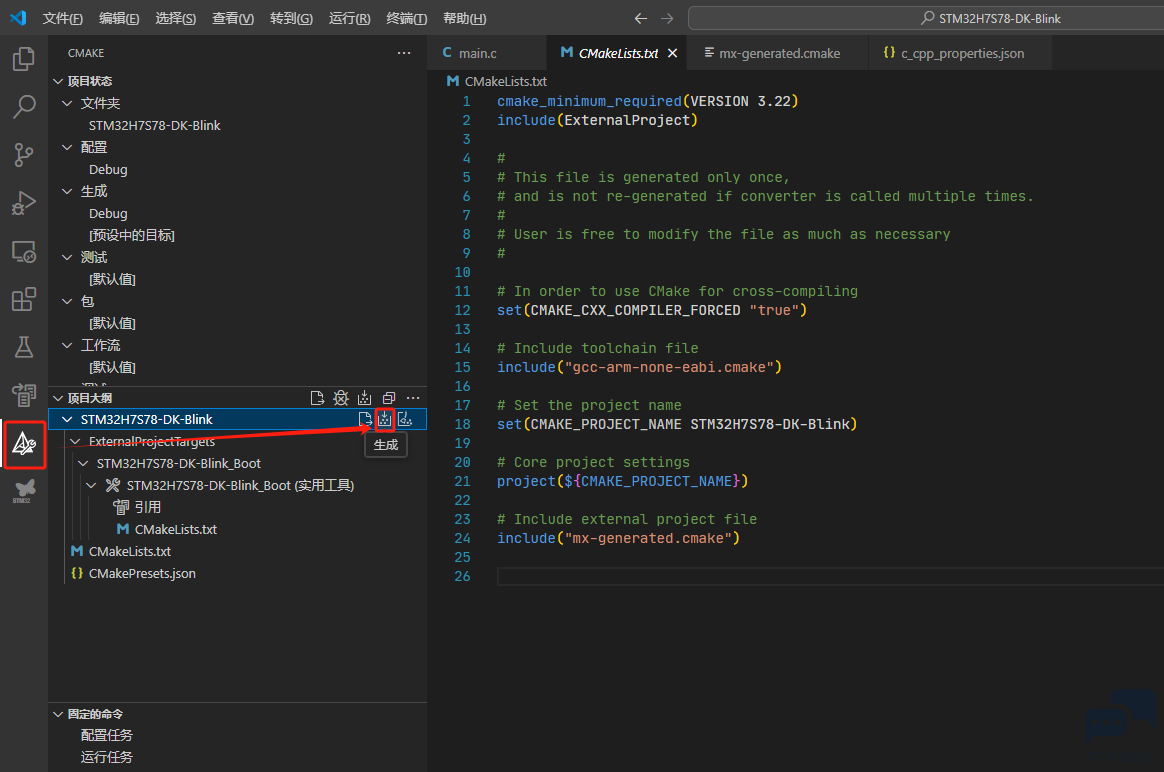Collapse the 固定的命令 section
1164x772 pixels.
coord(58,713)
